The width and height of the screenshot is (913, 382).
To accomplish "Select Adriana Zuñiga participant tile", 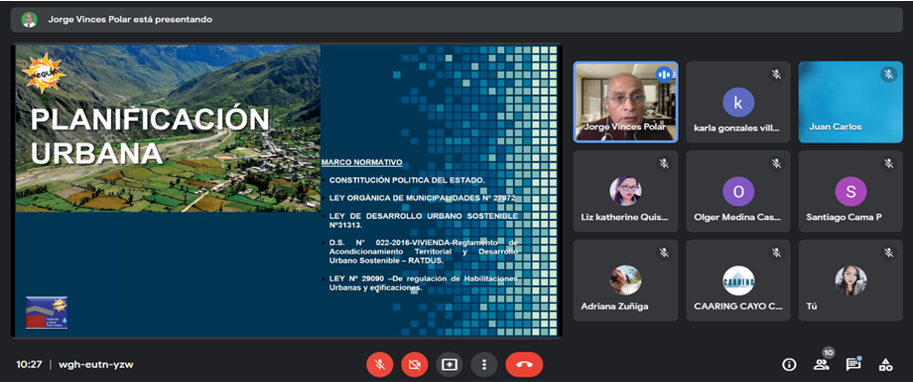I will [x=625, y=280].
